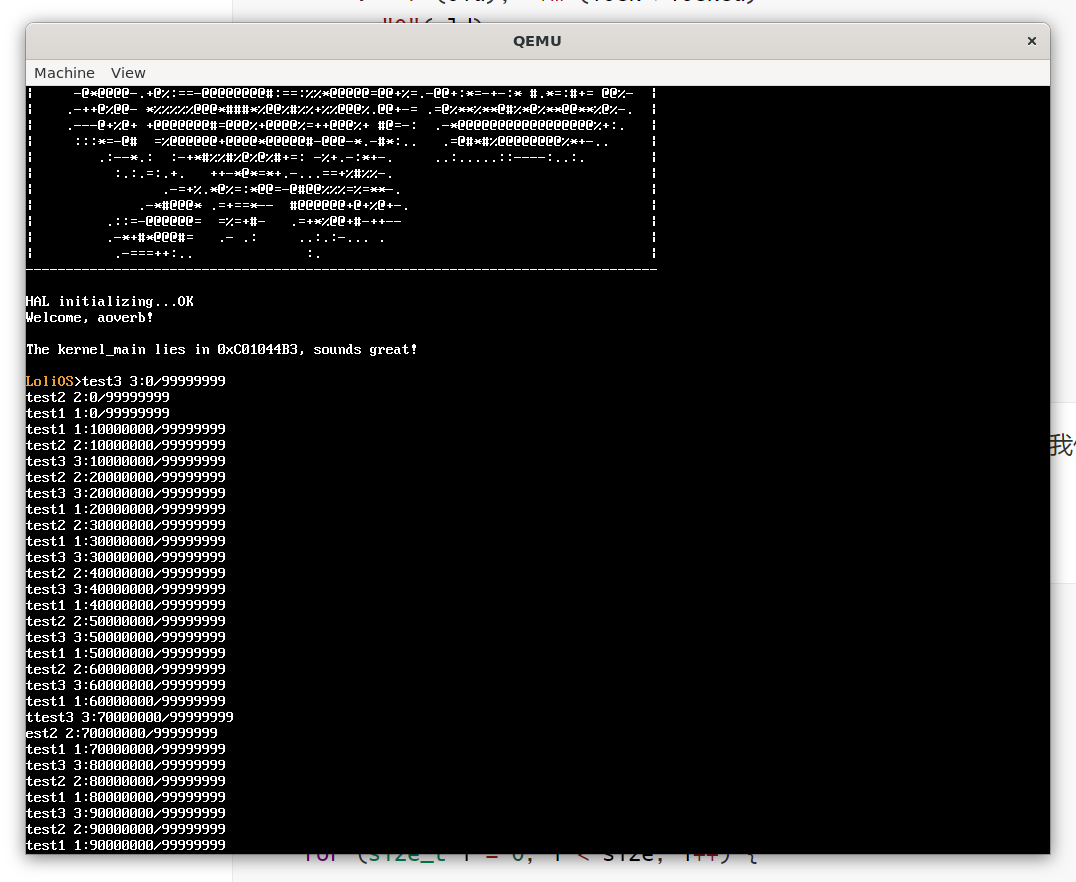
Task: Click the 'est2 2:70000000' truncated line
Action: pyautogui.click(x=121, y=733)
